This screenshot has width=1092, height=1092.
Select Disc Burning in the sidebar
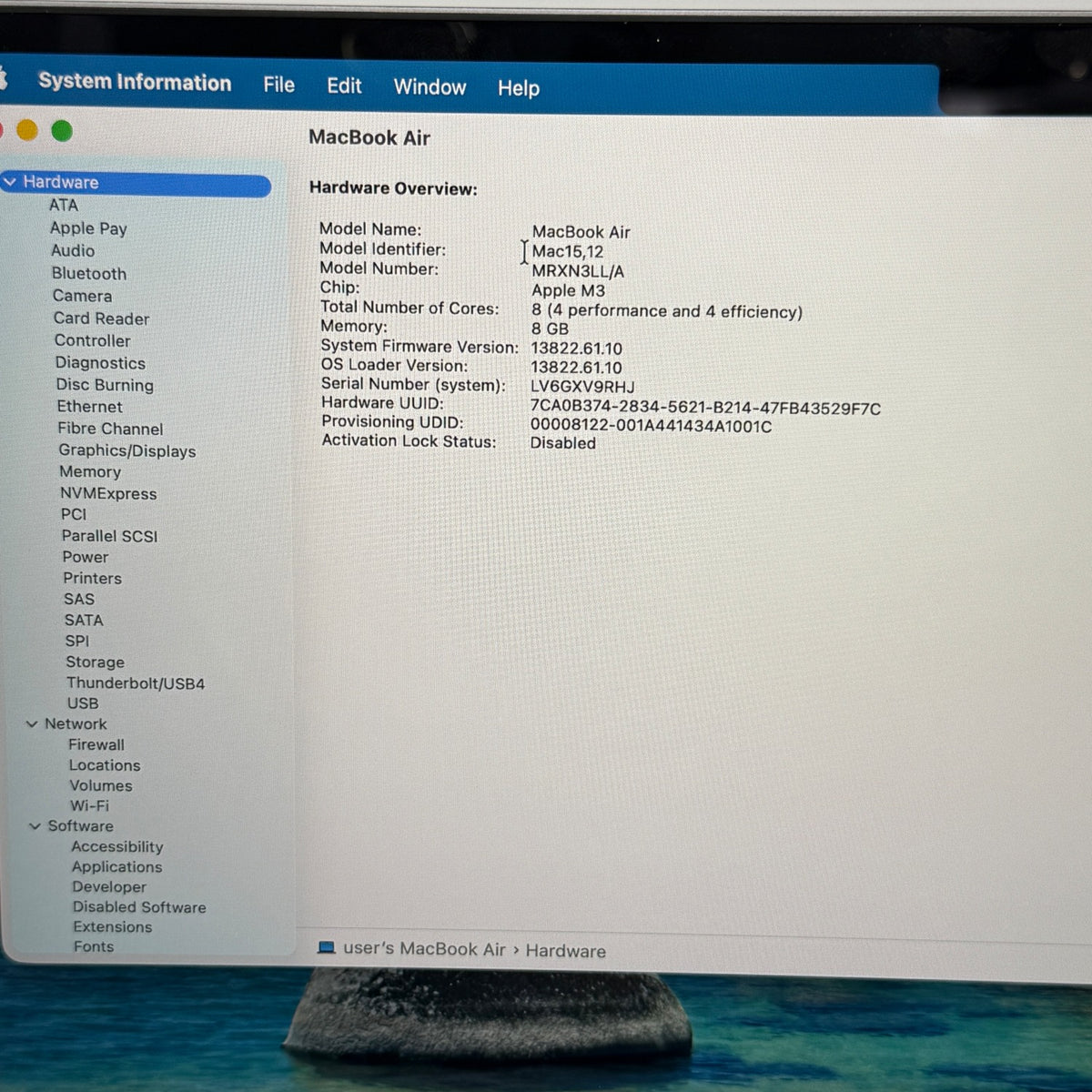pos(105,385)
